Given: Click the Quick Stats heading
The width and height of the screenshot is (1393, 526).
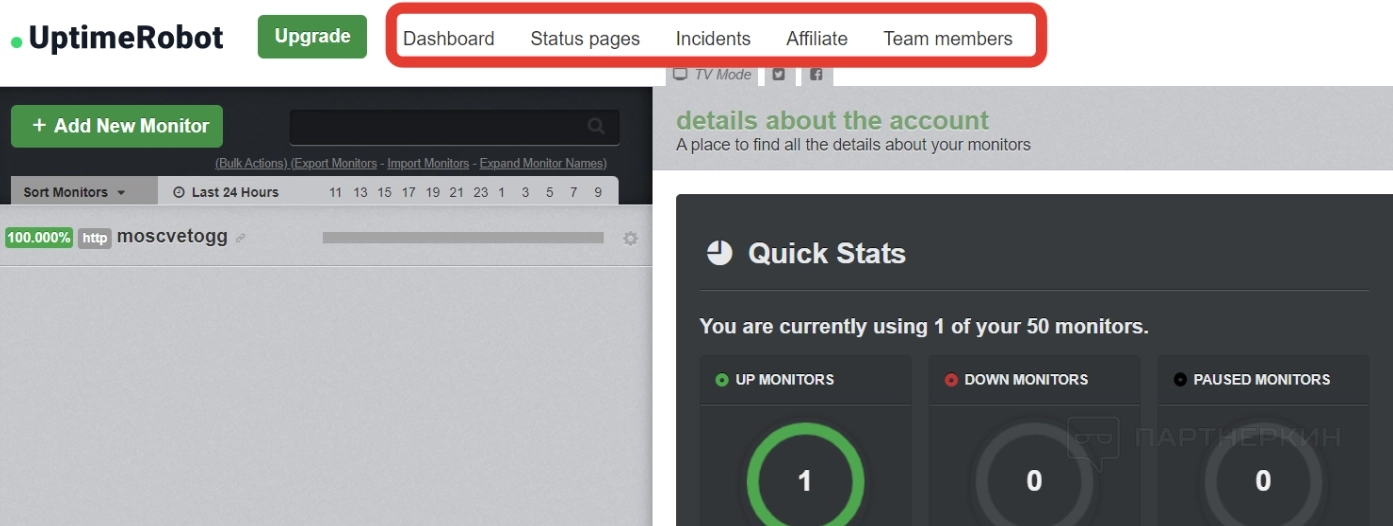Looking at the screenshot, I should [x=827, y=253].
